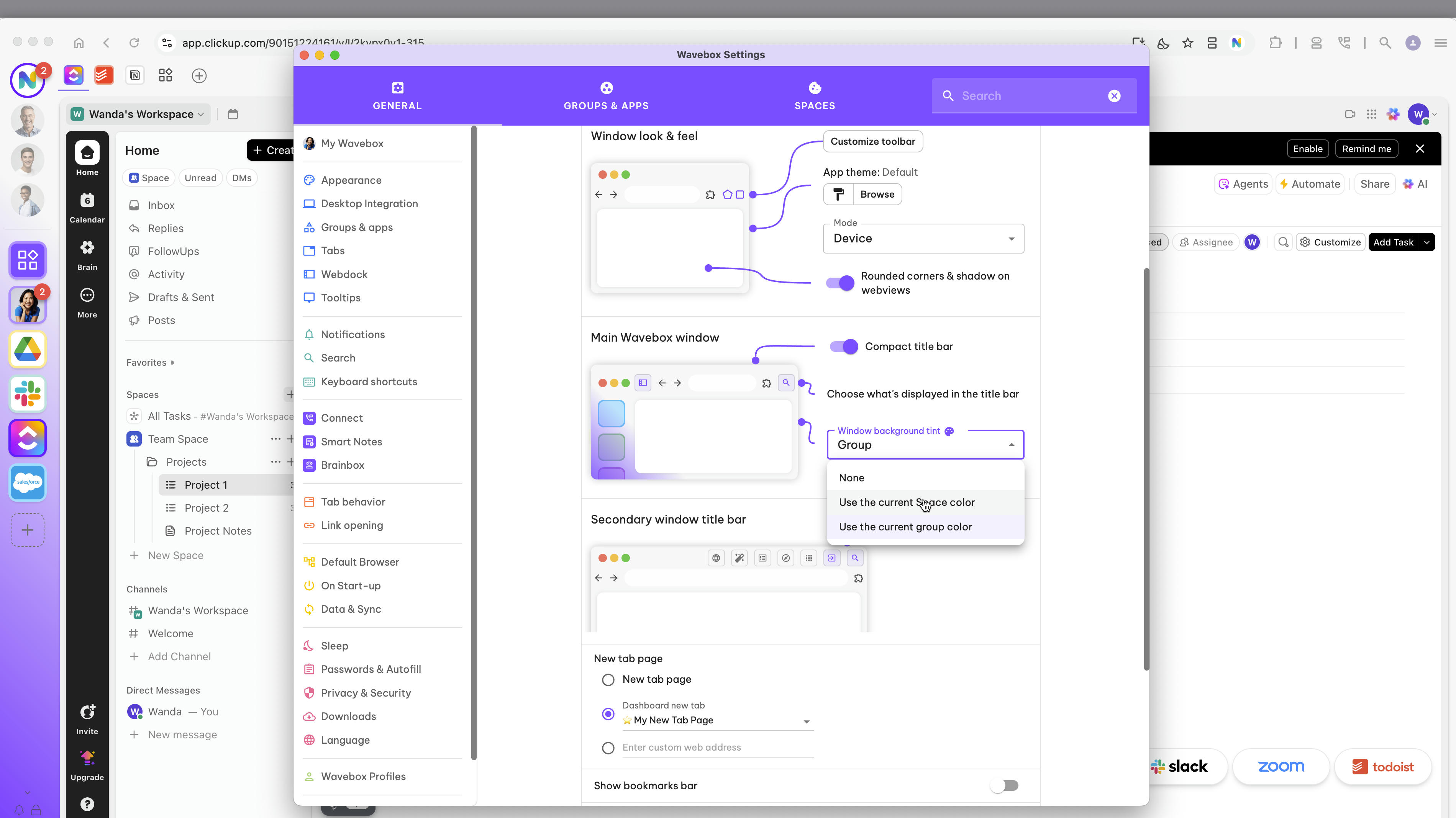Choose None in the tint dropdown list
1456x818 pixels.
925,477
